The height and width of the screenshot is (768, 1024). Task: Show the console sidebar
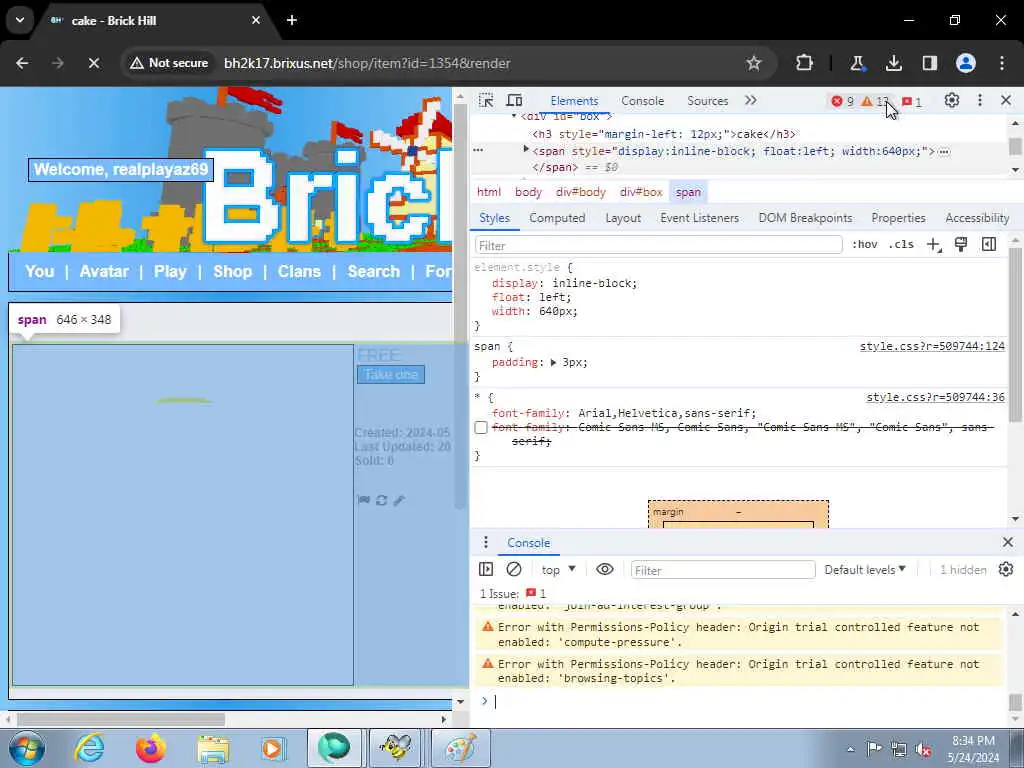pyautogui.click(x=486, y=569)
